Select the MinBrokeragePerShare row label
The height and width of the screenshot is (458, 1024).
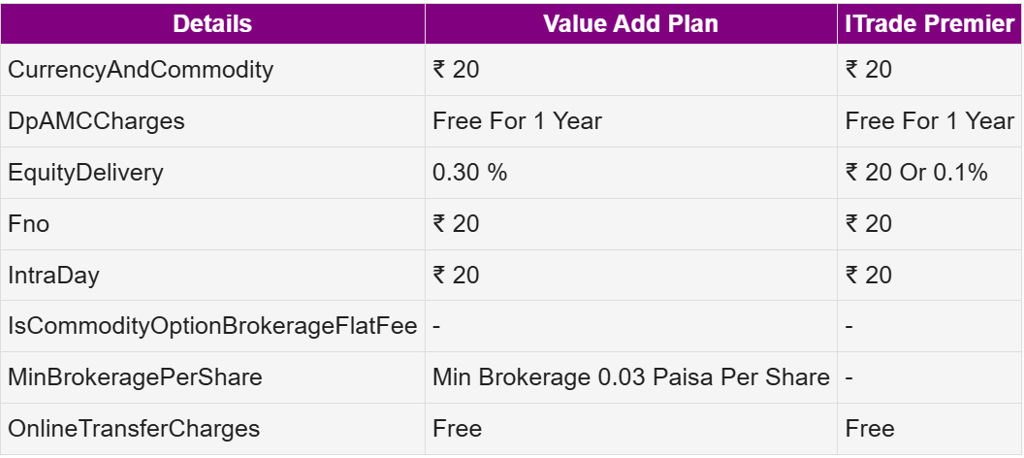[135, 377]
